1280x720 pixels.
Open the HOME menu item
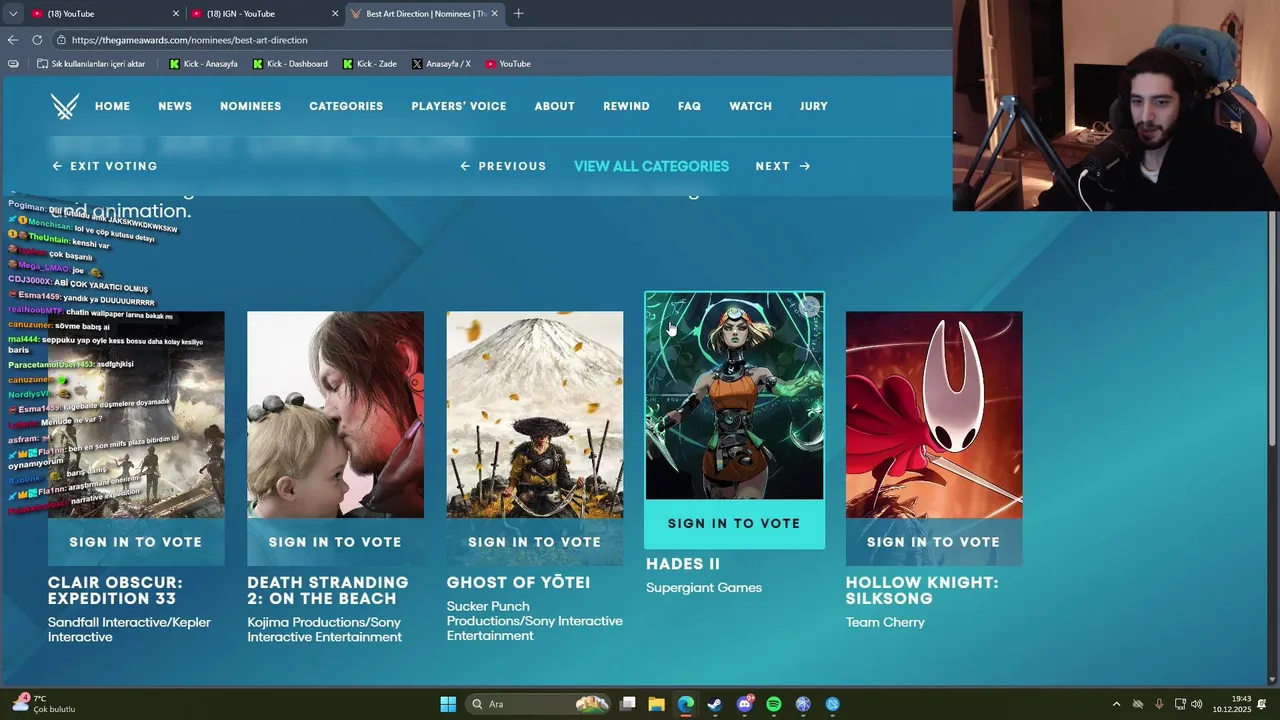[112, 106]
